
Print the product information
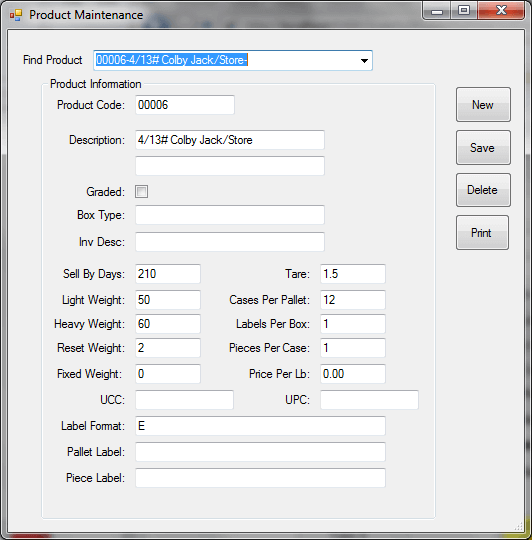coord(482,233)
